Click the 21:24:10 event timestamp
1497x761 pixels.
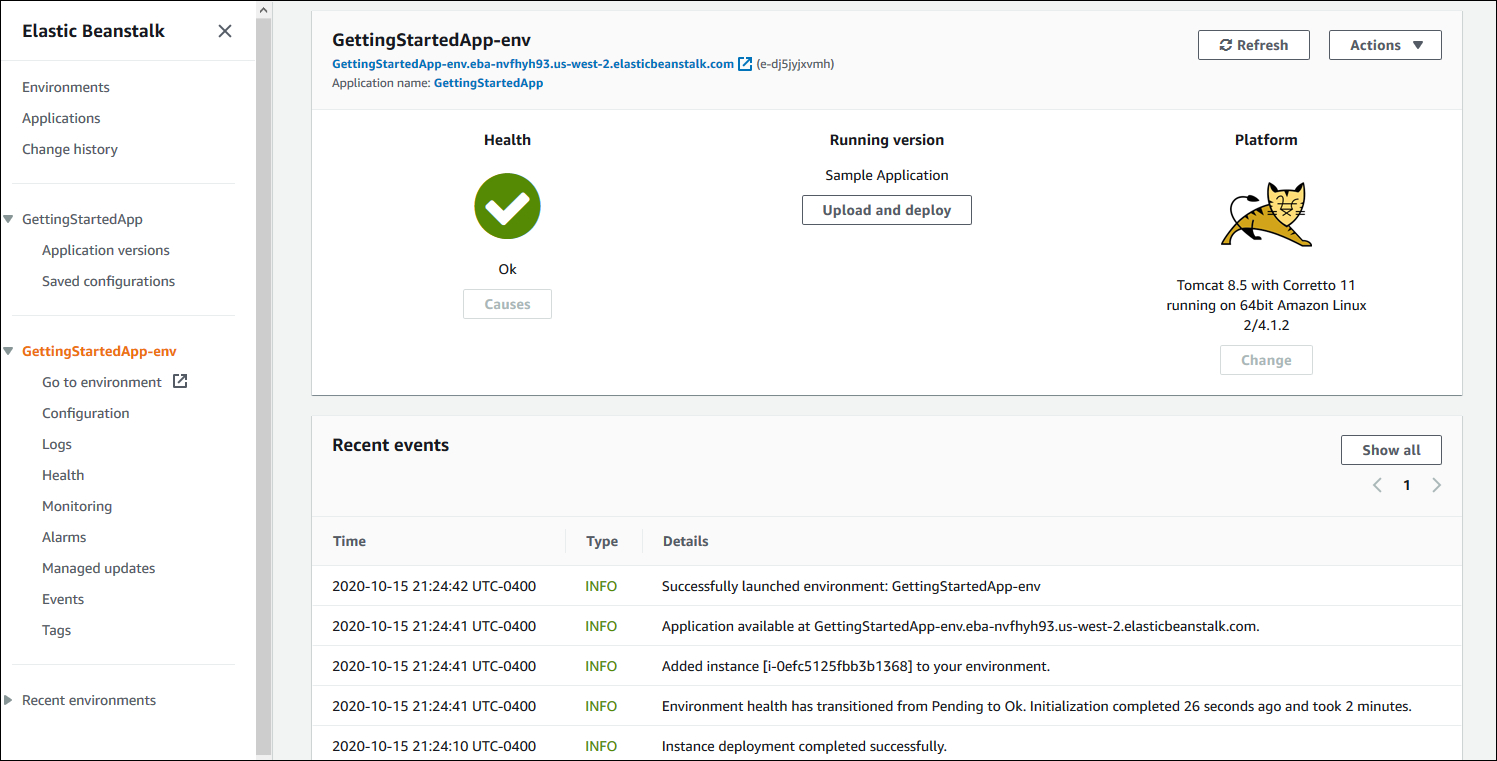(434, 746)
